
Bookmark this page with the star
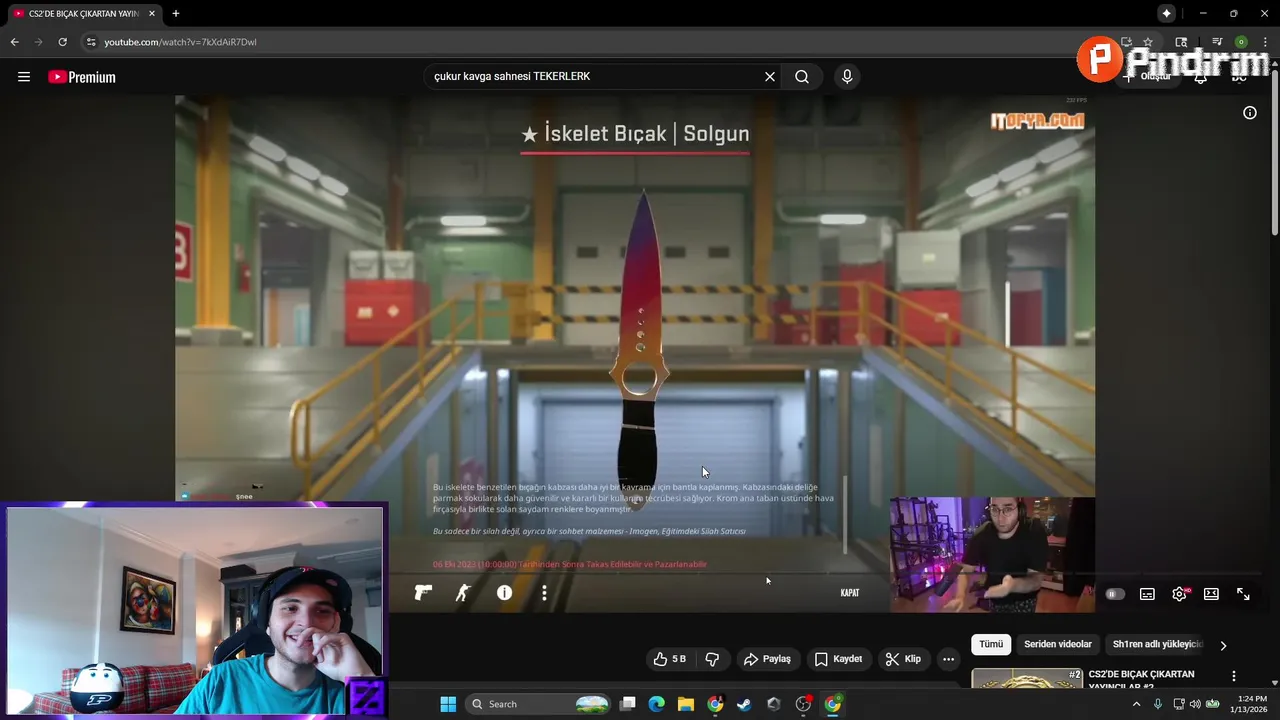coord(1148,42)
